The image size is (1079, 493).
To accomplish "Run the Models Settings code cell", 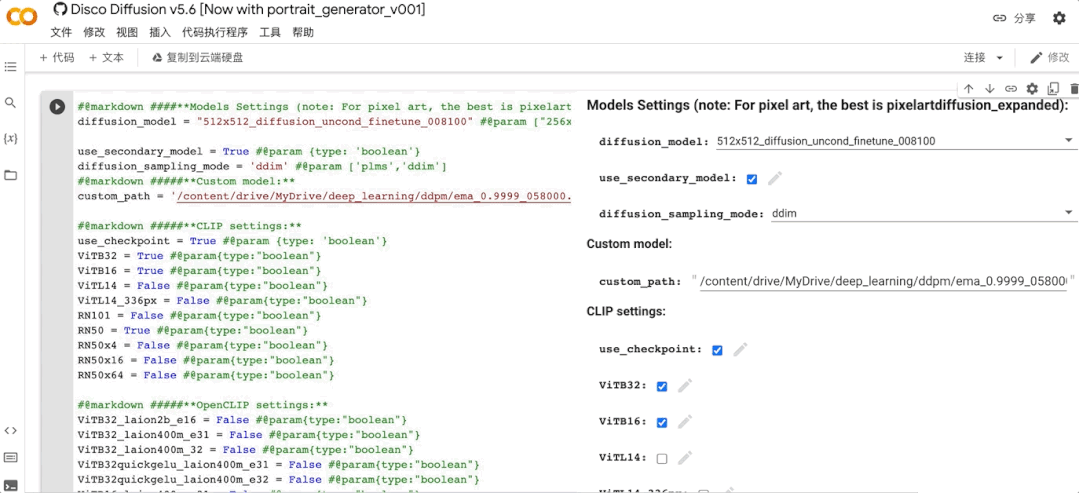I will click(x=57, y=107).
